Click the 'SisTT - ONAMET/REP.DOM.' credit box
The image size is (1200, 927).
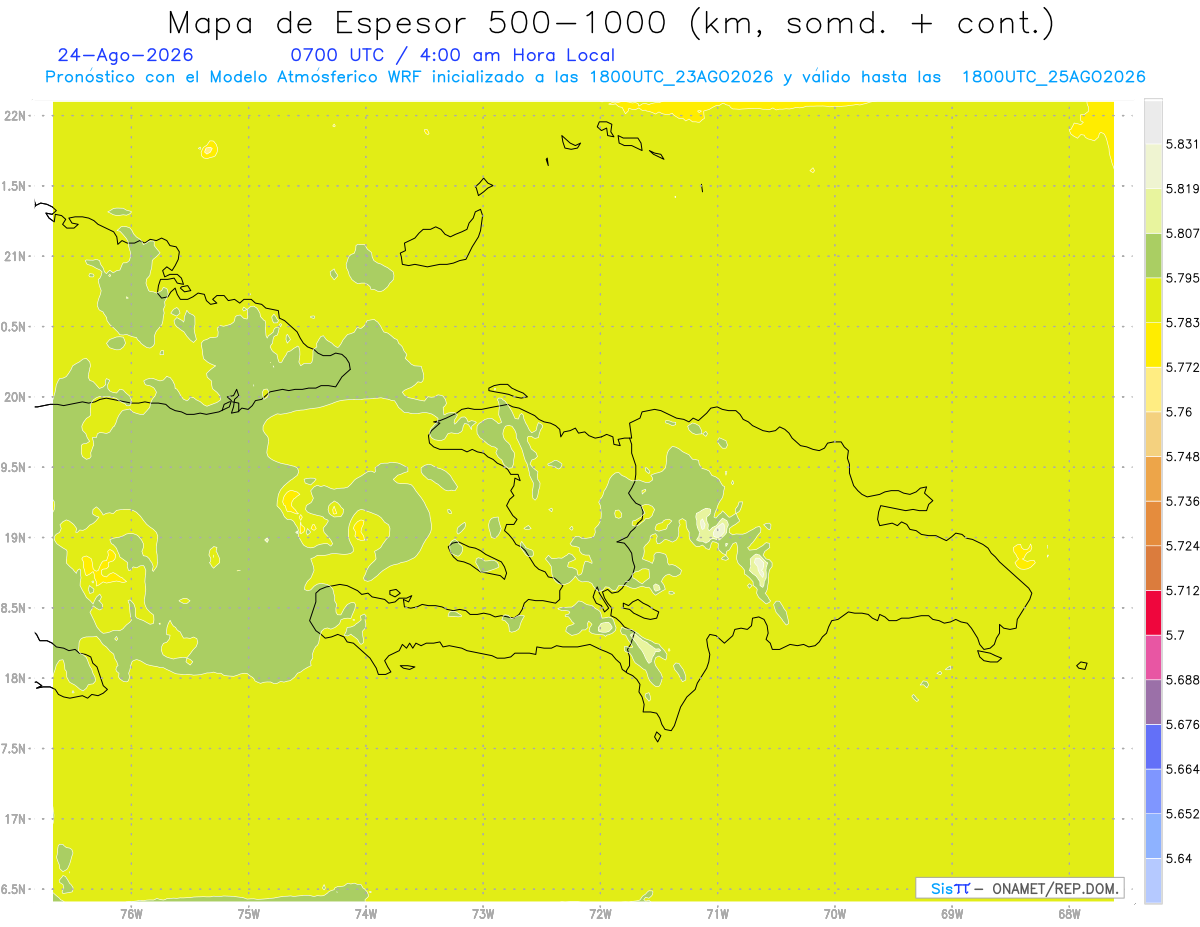(1020, 888)
